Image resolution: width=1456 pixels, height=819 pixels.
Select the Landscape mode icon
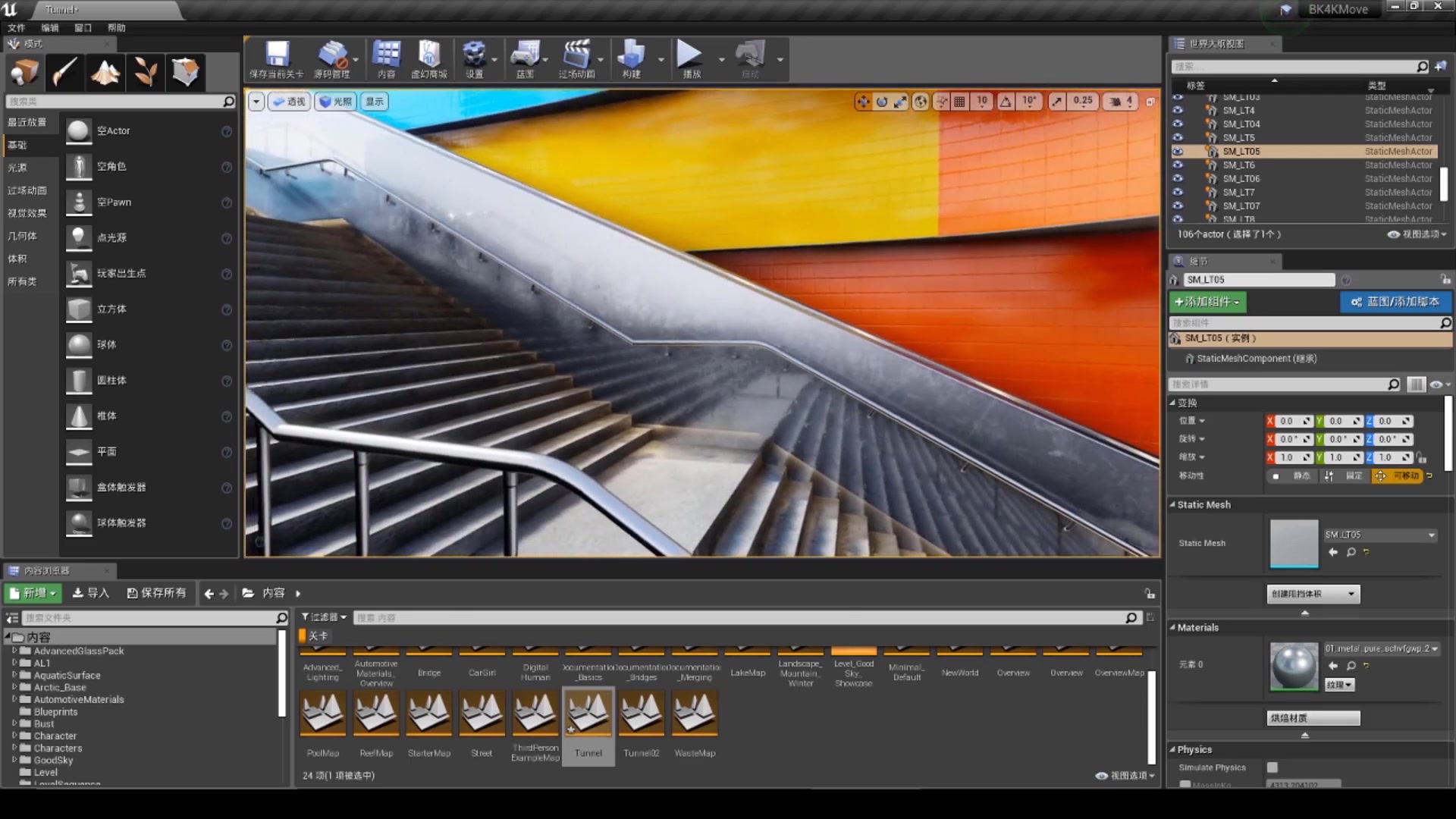click(x=105, y=73)
